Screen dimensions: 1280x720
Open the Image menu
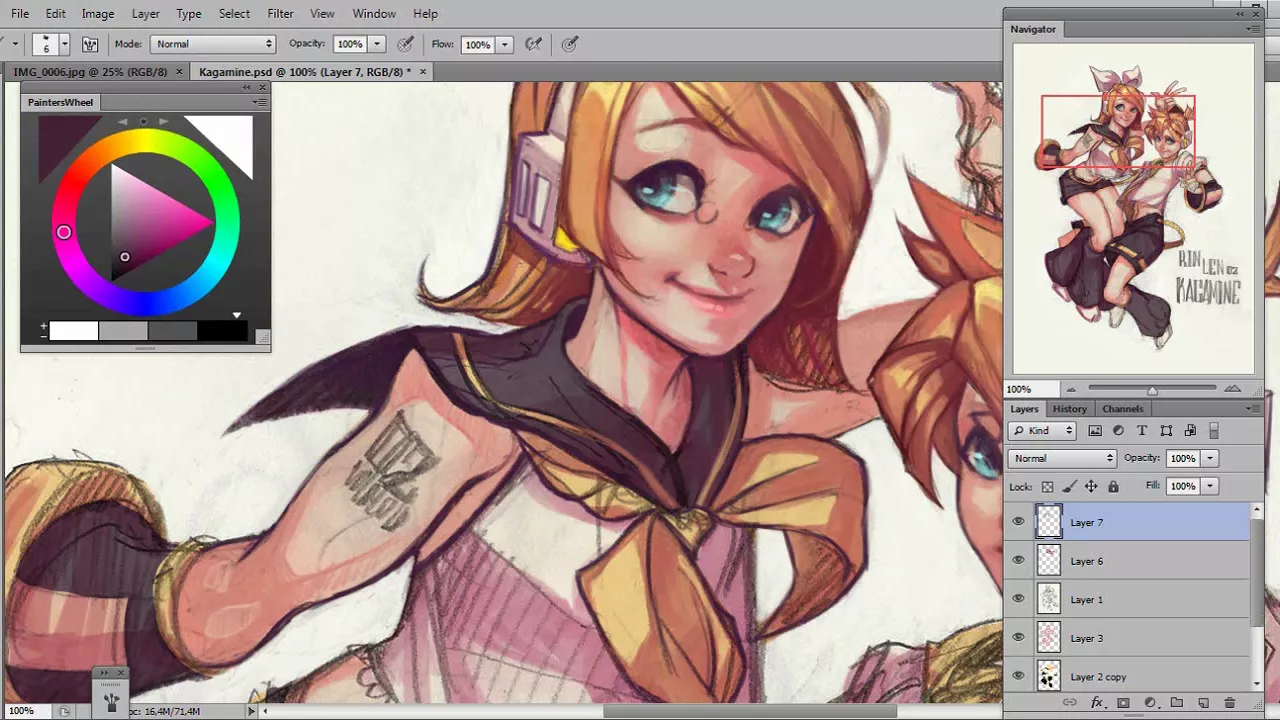tap(97, 13)
